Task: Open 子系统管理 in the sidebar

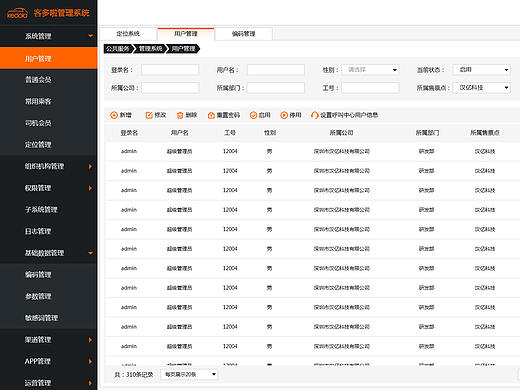Action: [49, 210]
